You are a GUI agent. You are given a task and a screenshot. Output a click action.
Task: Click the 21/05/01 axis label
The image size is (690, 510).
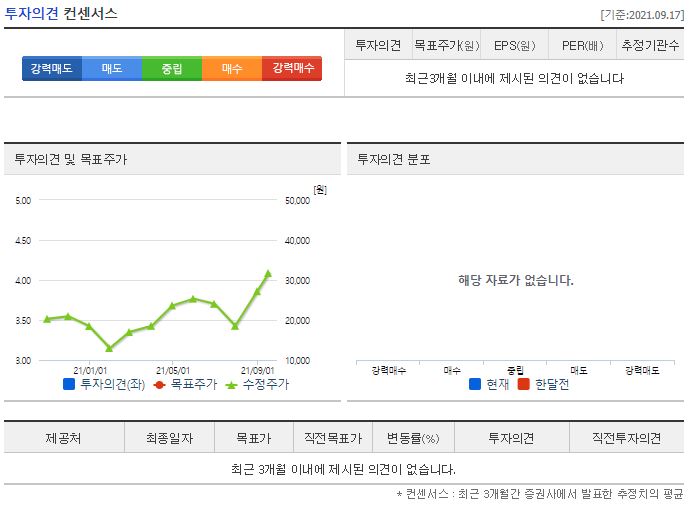click(173, 371)
